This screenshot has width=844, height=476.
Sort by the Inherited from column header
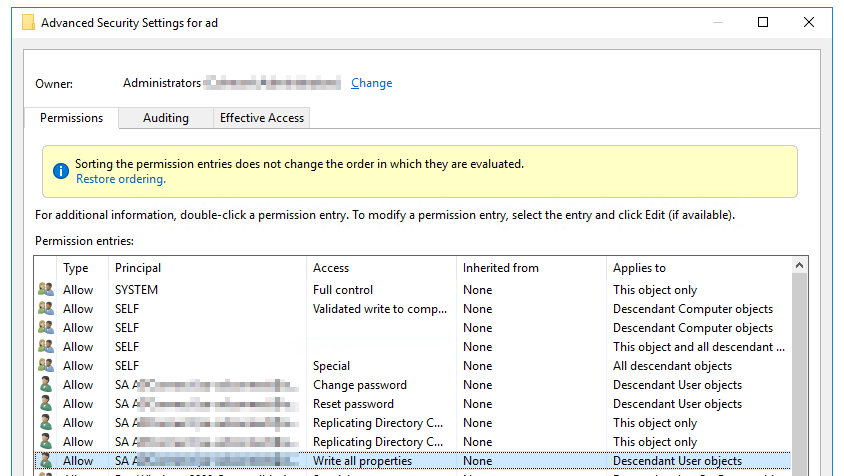tap(500, 268)
